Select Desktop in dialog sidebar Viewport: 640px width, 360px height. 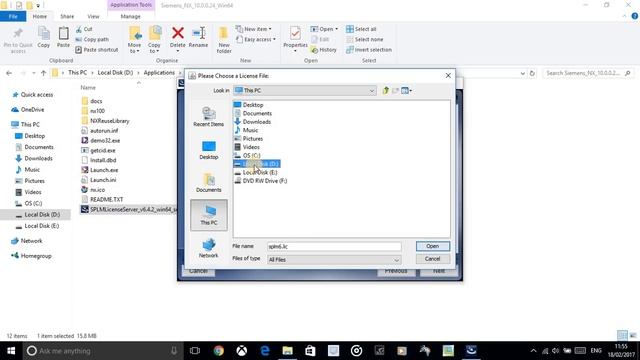209,150
